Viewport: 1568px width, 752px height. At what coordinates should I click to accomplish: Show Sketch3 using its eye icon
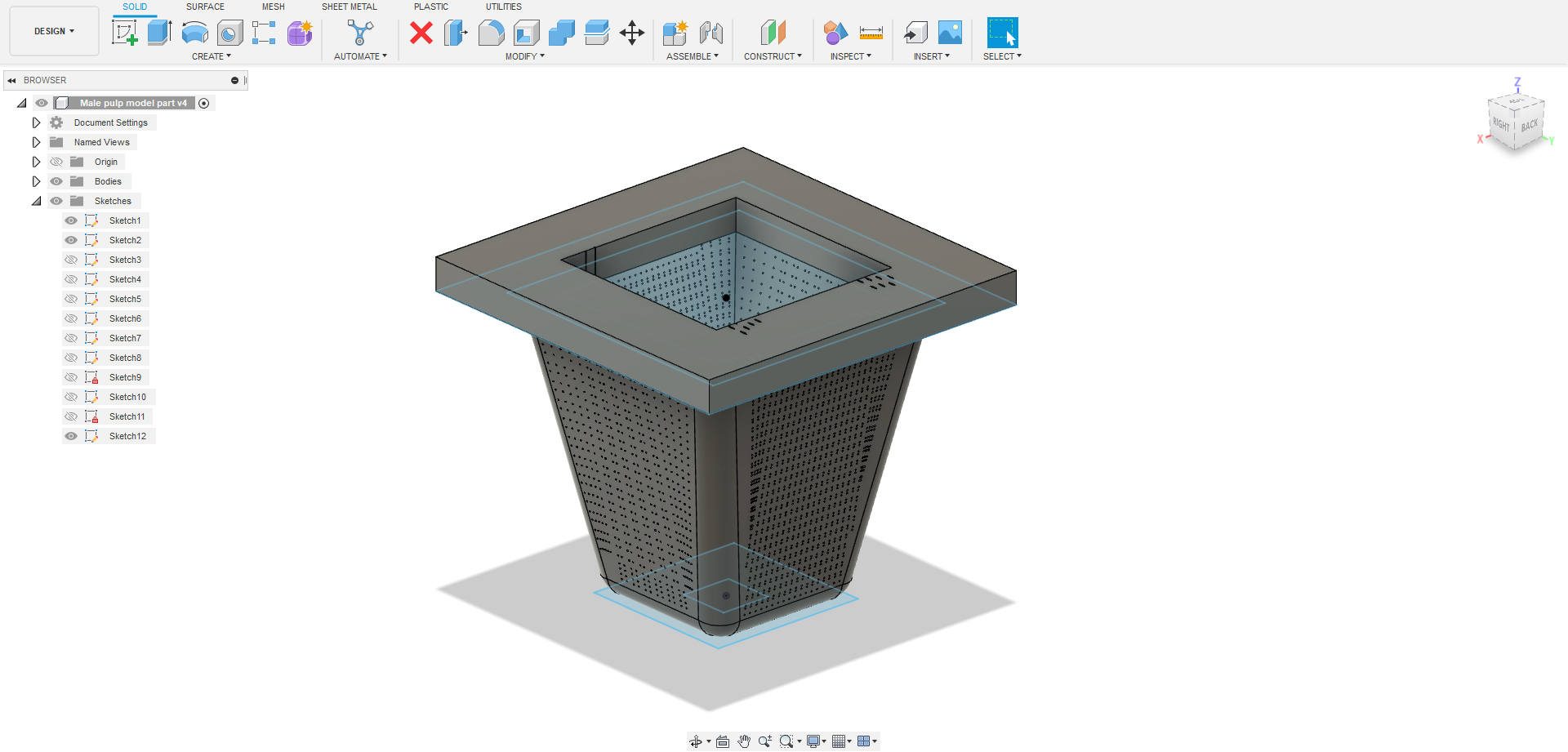click(x=71, y=260)
